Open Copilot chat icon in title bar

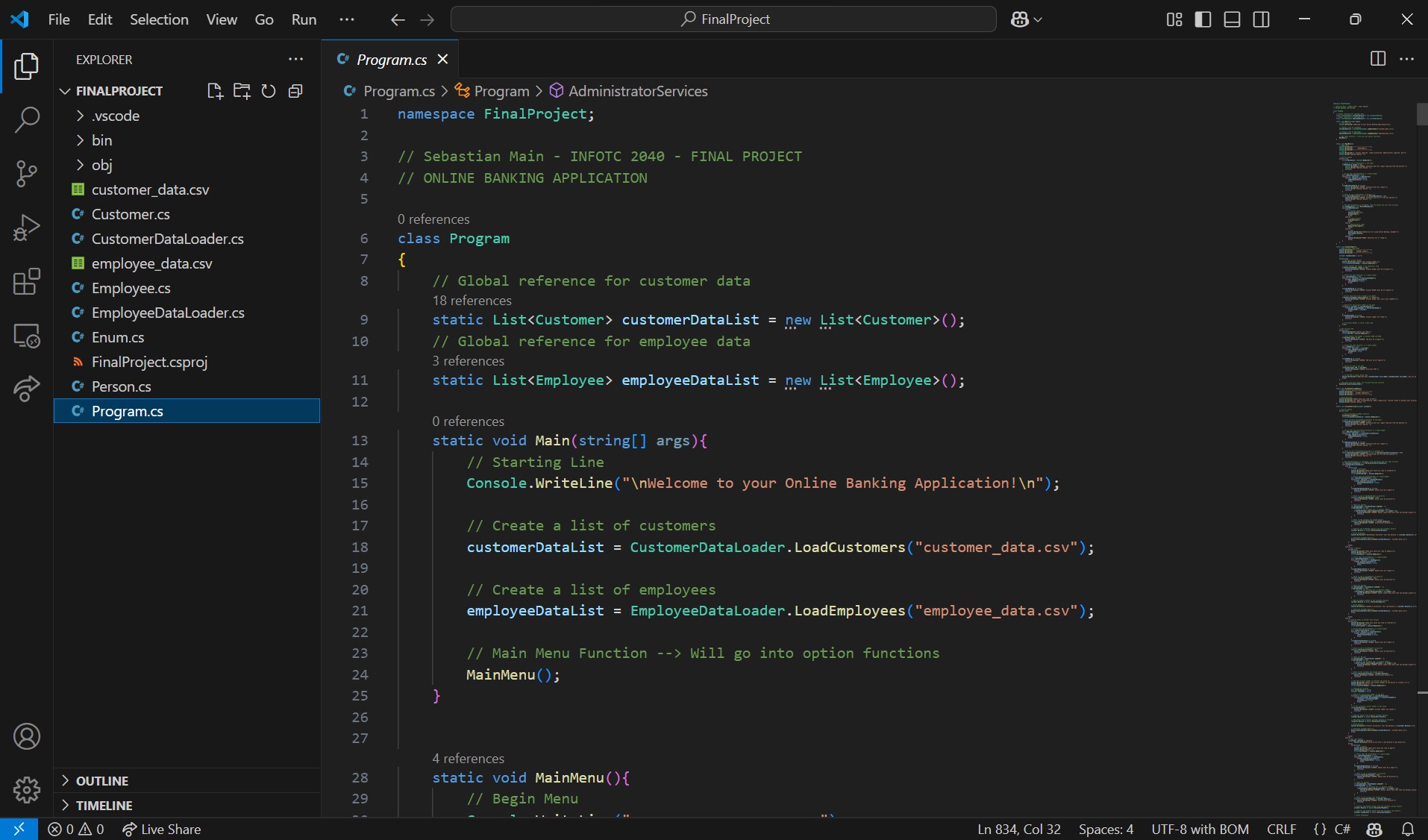tap(1020, 19)
